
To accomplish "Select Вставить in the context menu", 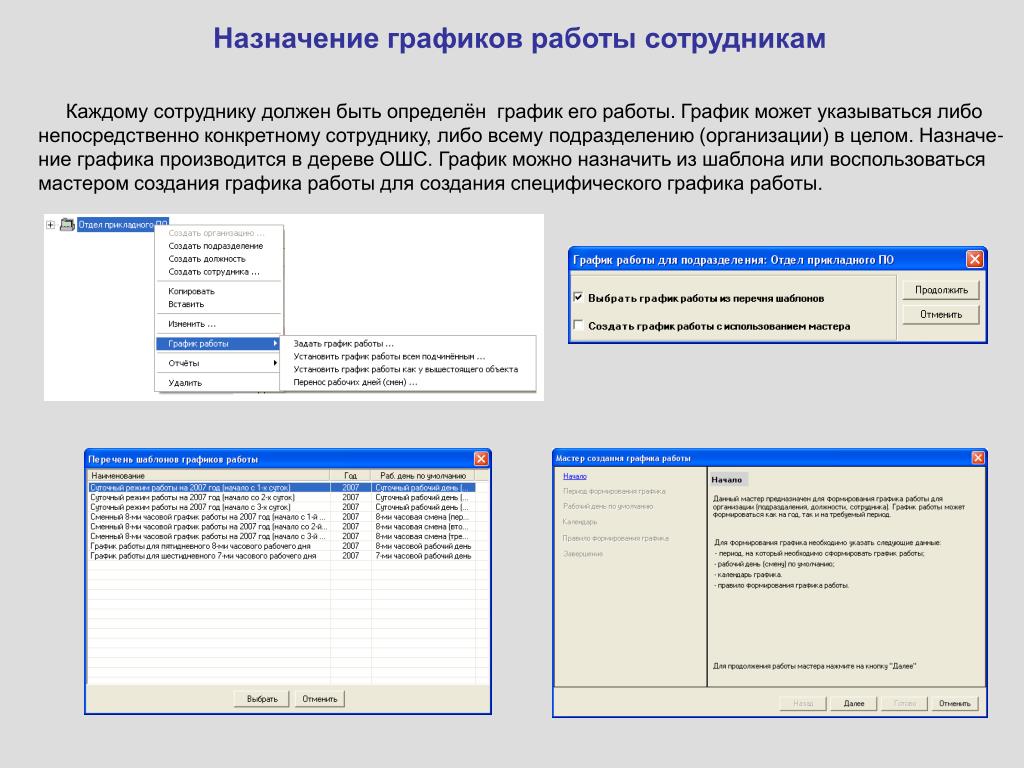I will 186,304.
